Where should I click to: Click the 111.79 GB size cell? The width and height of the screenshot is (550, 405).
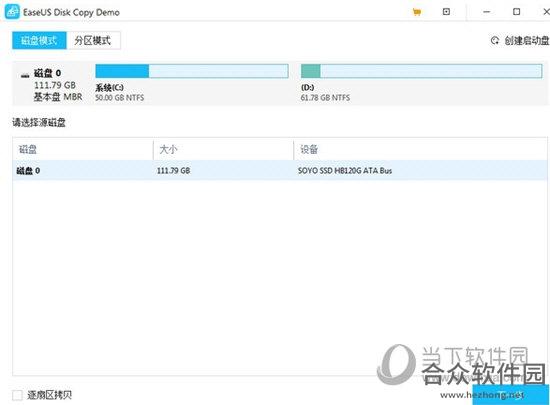[x=174, y=171]
